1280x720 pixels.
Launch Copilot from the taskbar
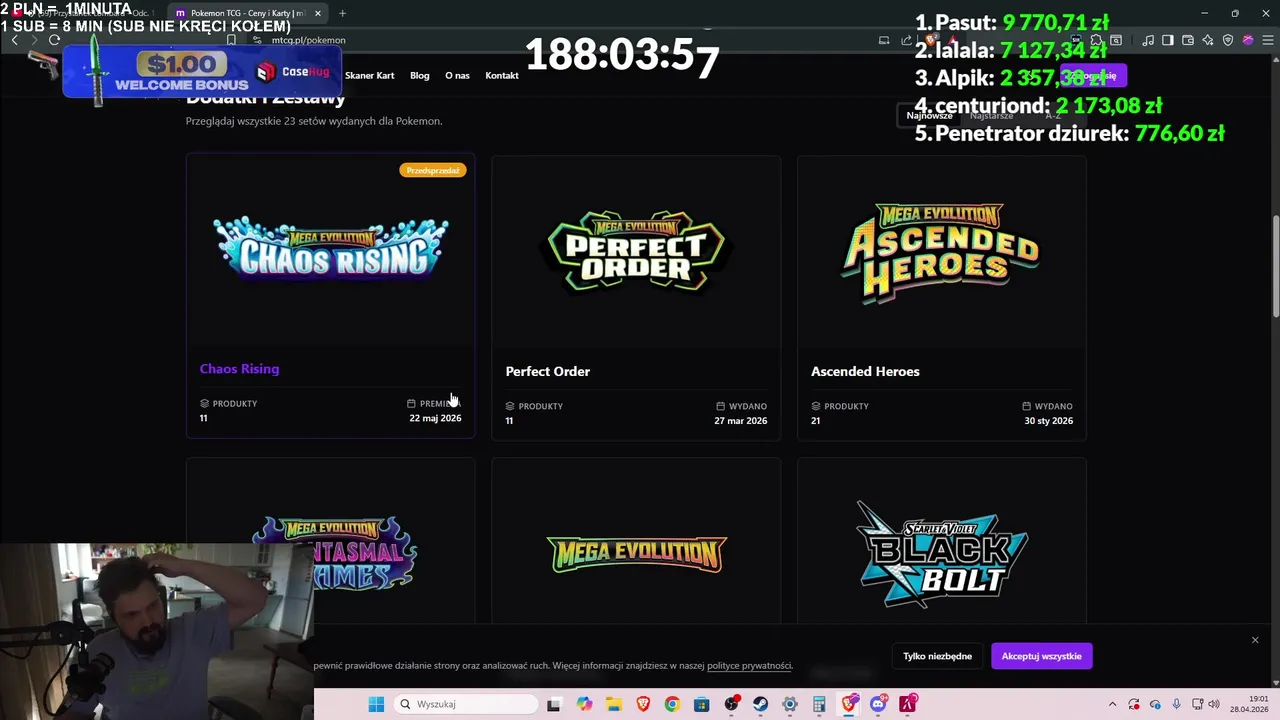click(584, 704)
